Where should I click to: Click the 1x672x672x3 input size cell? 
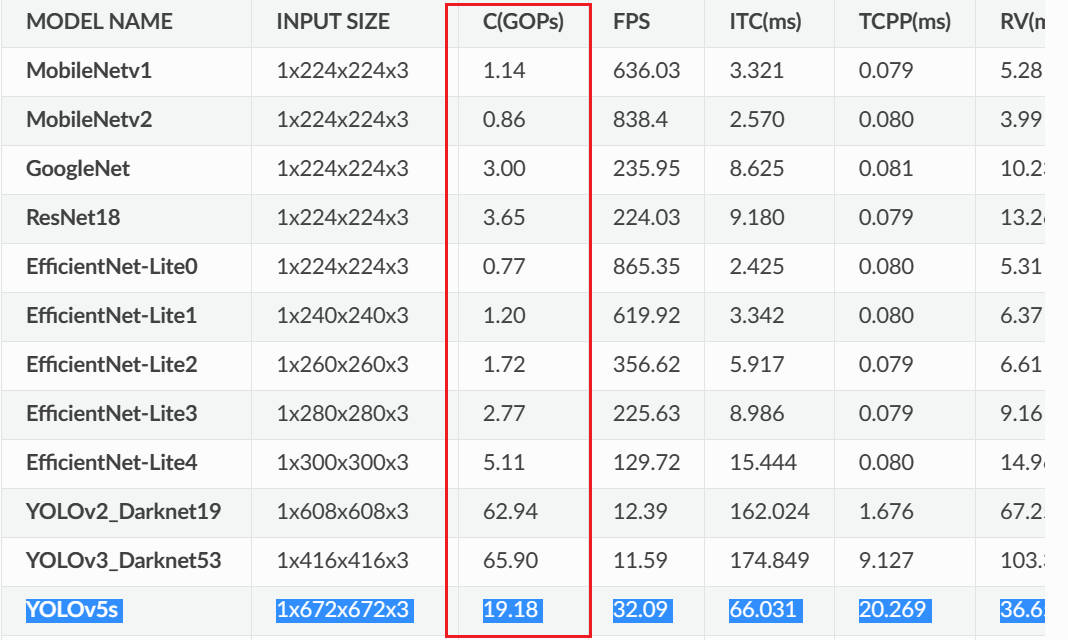click(343, 609)
